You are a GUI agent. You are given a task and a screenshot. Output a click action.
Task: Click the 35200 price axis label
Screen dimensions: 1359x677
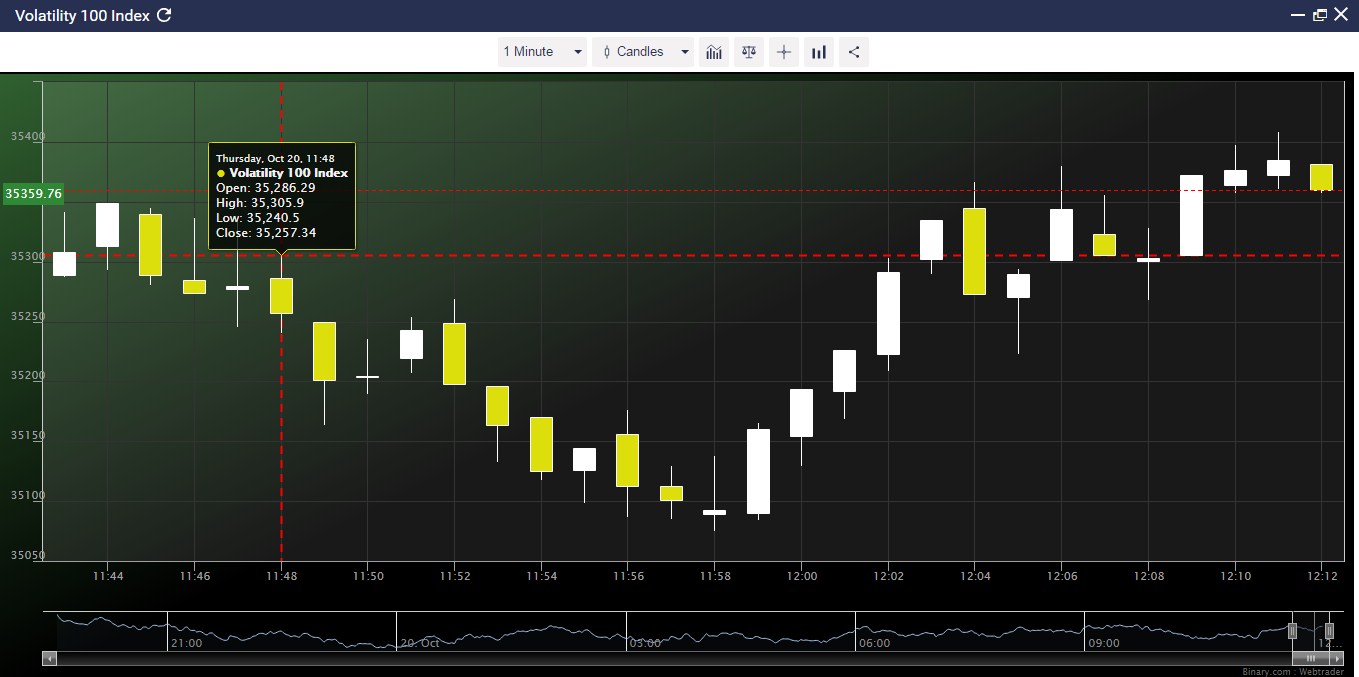tap(27, 376)
